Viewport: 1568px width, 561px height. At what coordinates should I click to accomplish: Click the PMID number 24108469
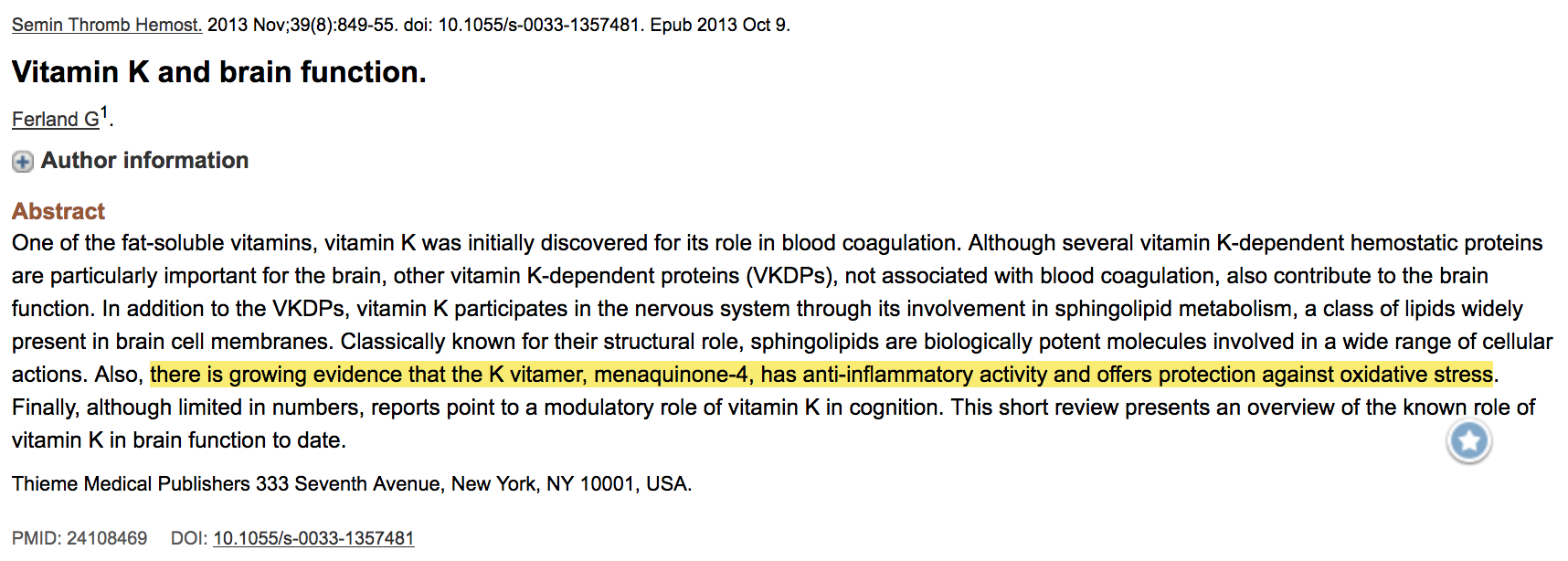tap(107, 538)
